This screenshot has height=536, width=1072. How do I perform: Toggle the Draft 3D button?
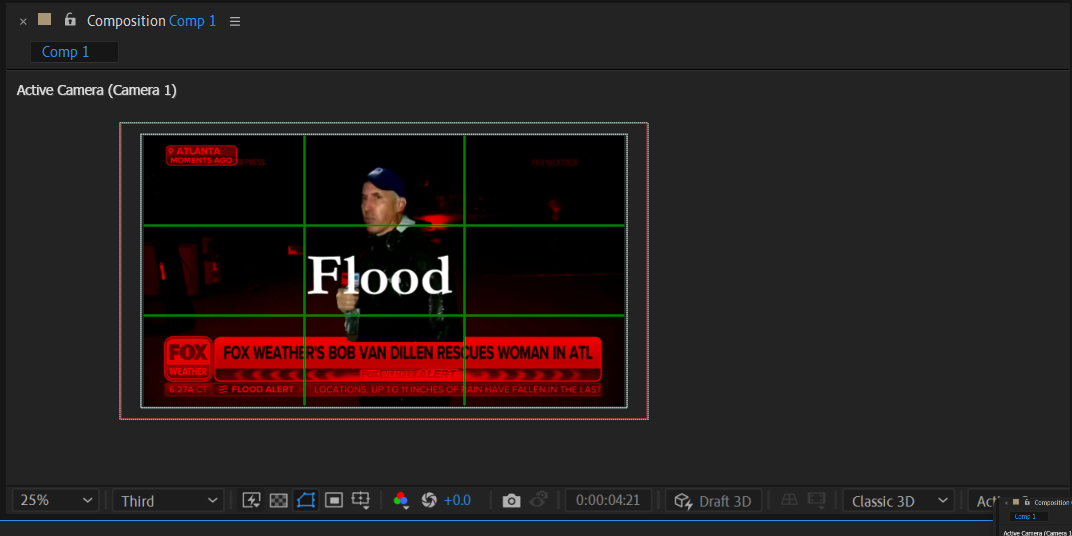714,500
